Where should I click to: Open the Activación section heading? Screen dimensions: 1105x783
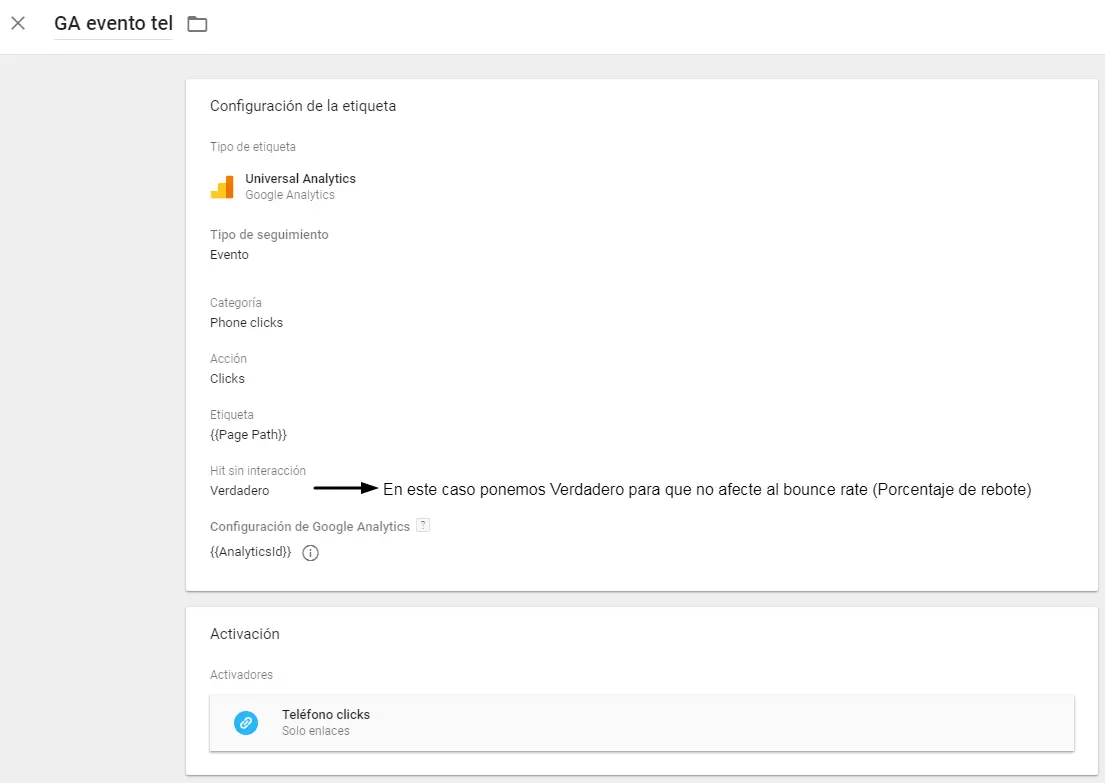(245, 634)
